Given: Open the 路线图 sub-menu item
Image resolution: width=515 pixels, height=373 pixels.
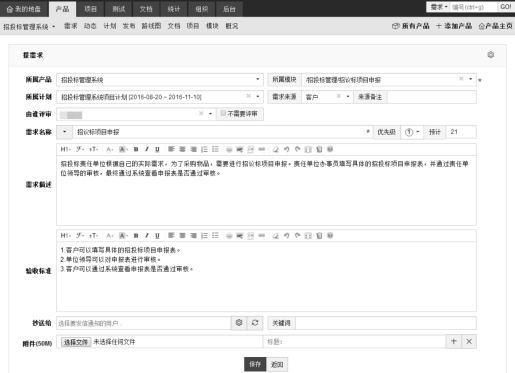Looking at the screenshot, I should (151, 26).
